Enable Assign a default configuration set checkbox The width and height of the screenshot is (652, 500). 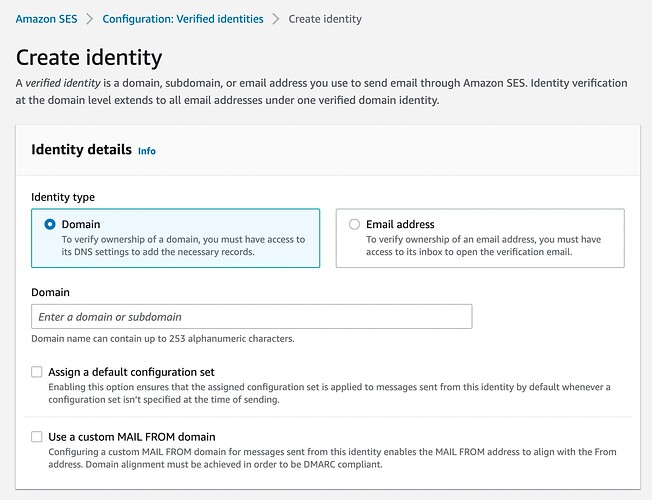tap(37, 371)
